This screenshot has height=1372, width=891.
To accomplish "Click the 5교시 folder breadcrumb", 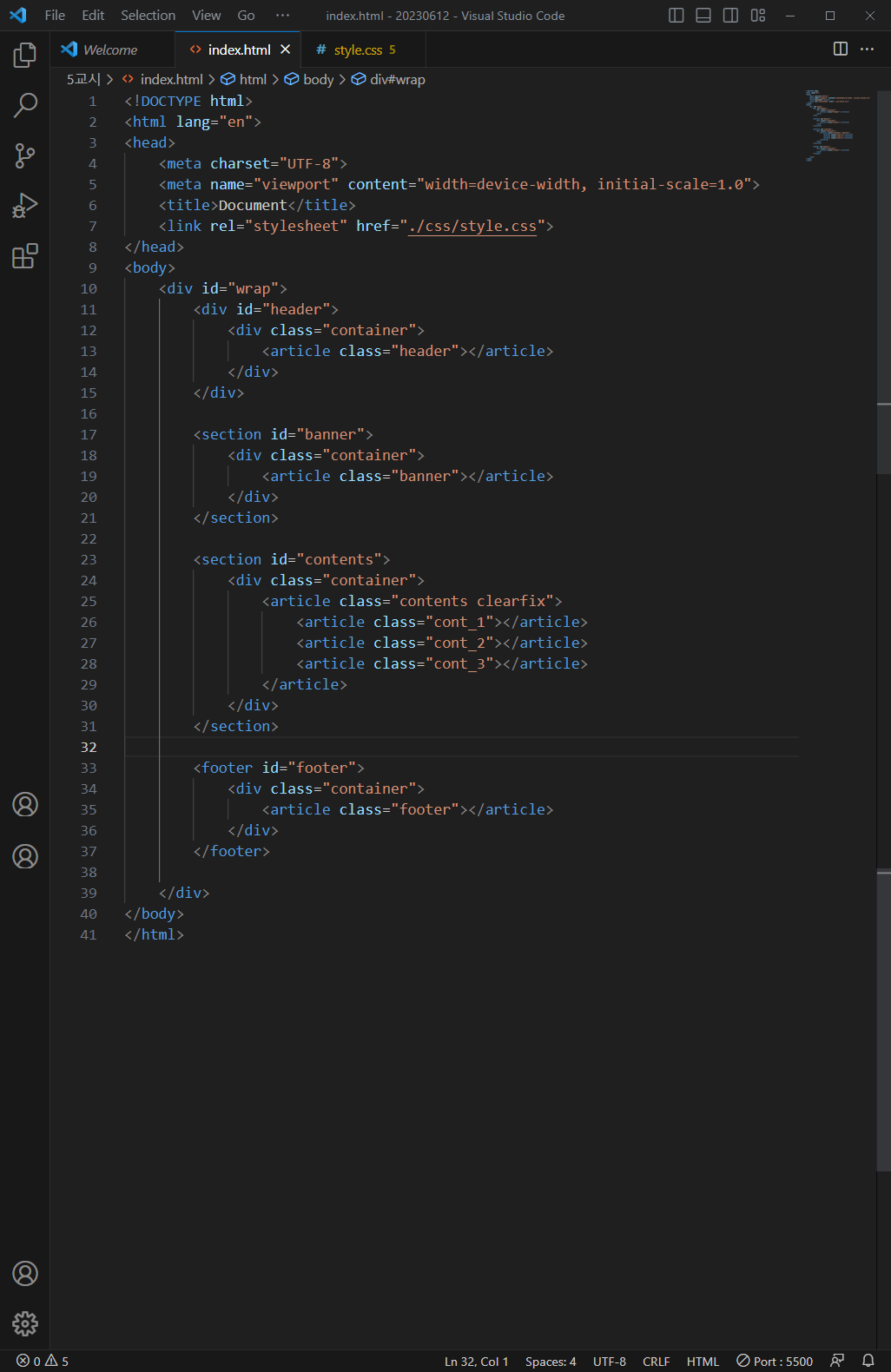I will point(83,79).
